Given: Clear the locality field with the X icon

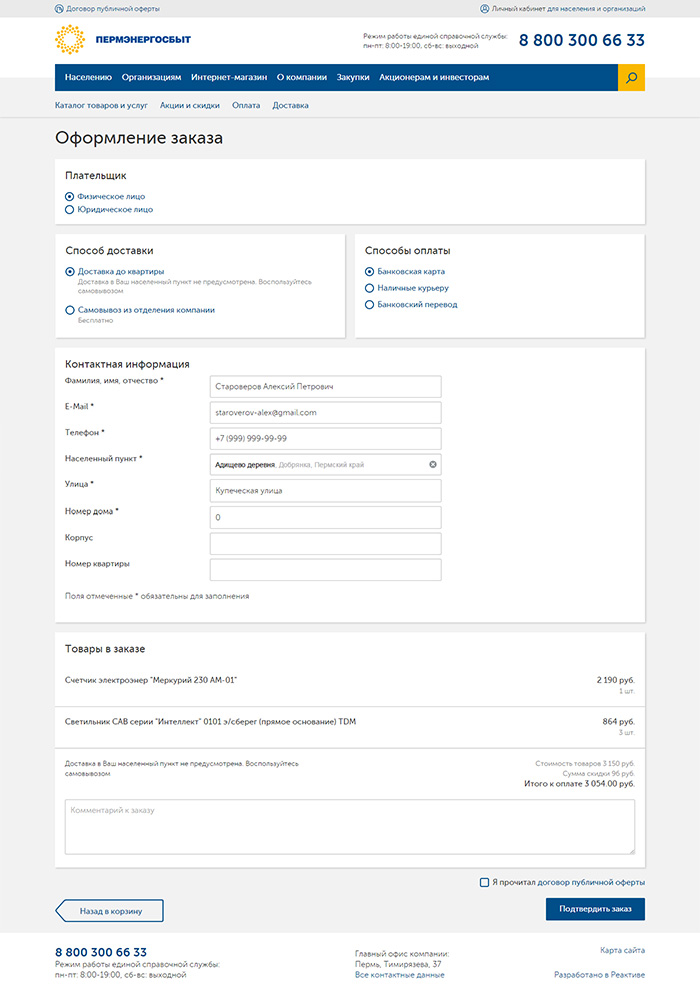Looking at the screenshot, I should tap(433, 464).
